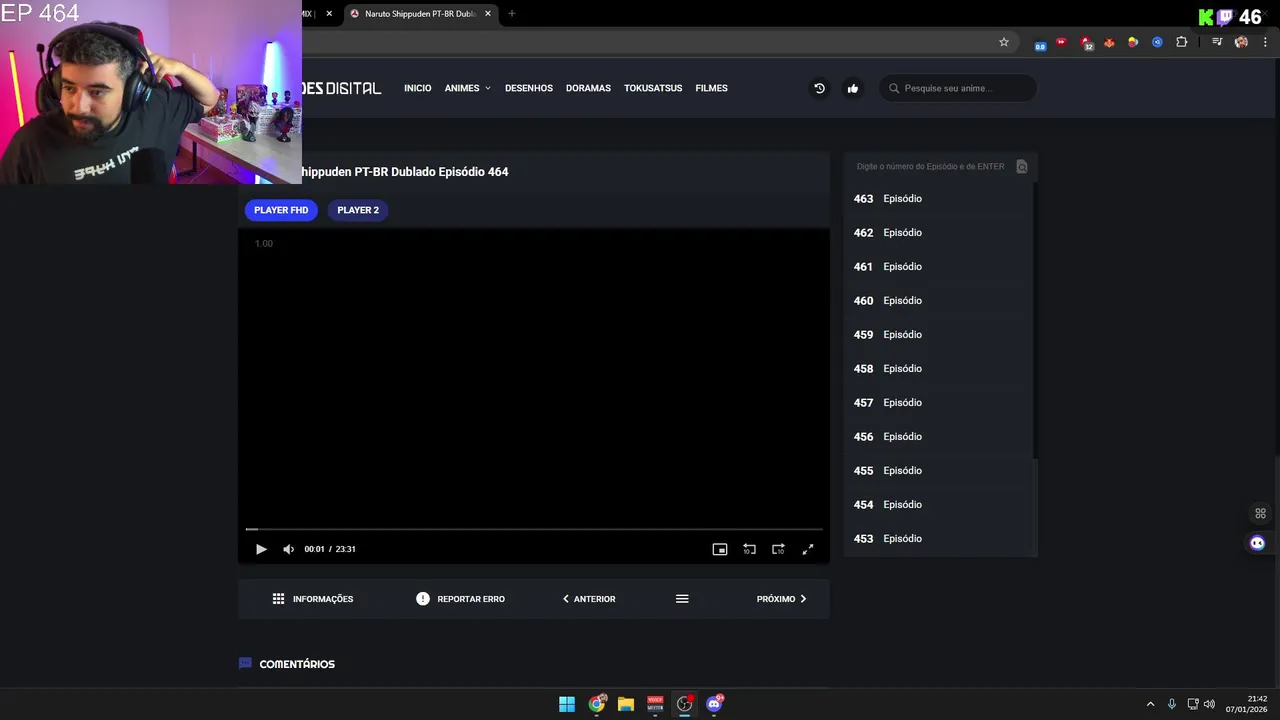Click the search magnifier icon
Viewport: 1280px width, 720px height.
tap(894, 88)
